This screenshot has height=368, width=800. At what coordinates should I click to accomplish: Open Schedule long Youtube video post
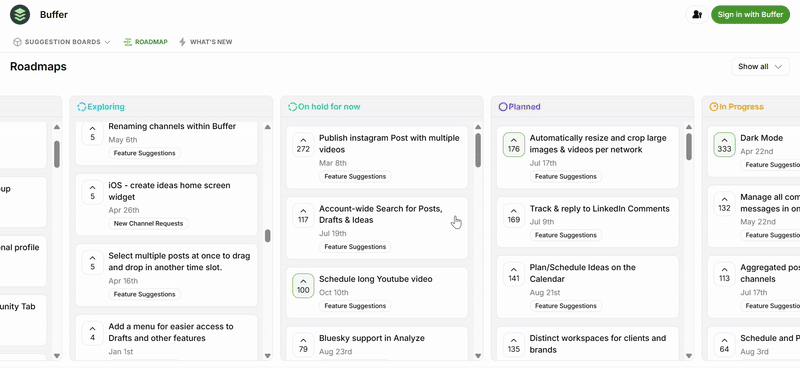pos(376,279)
